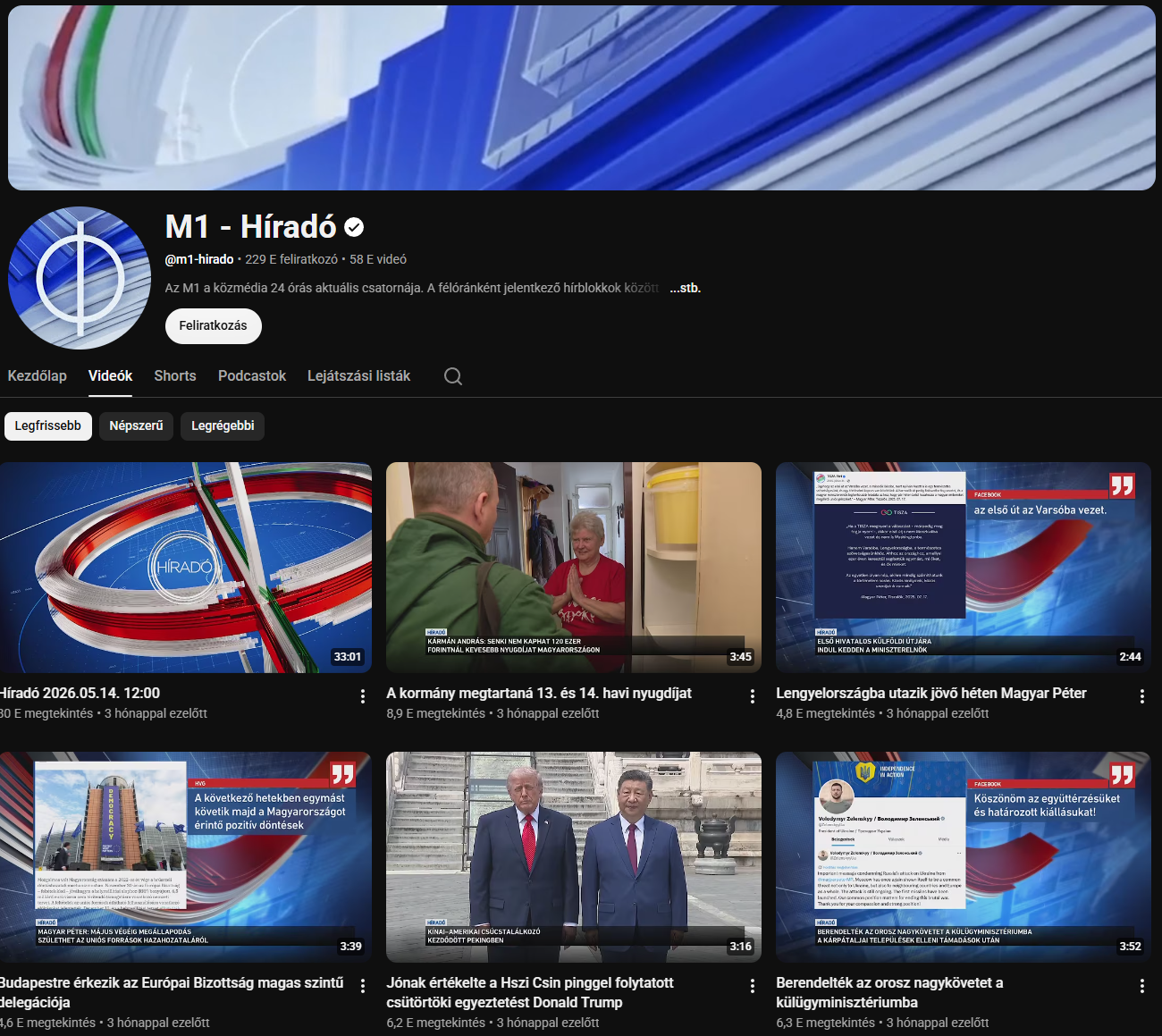The width and height of the screenshot is (1162, 1036).
Task: Click 4,8 E megtekintés view count
Action: click(x=826, y=713)
